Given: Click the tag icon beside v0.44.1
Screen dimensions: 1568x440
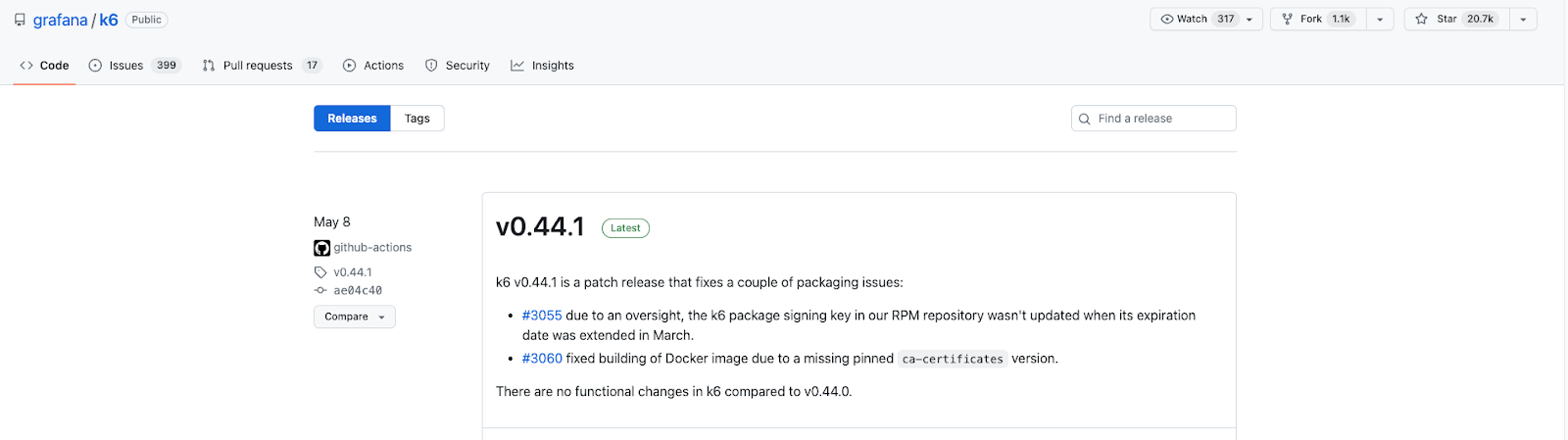Looking at the screenshot, I should coord(320,272).
